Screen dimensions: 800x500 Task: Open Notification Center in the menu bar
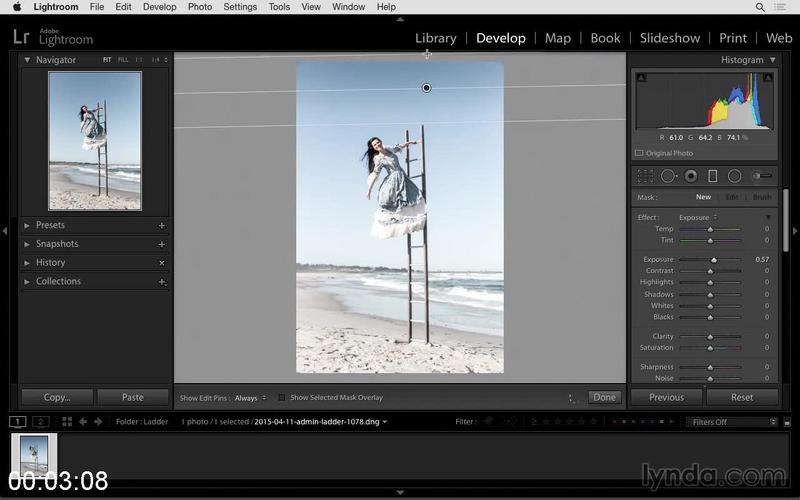coord(780,7)
